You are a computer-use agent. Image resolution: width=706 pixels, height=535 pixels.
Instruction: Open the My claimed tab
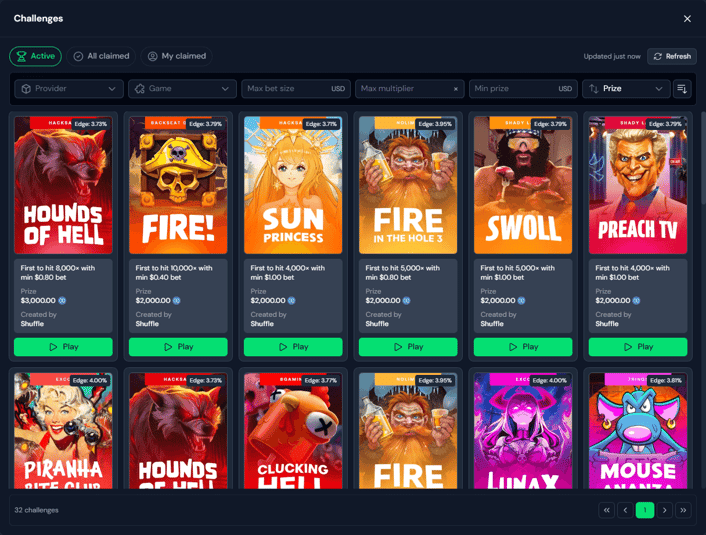[x=176, y=56]
